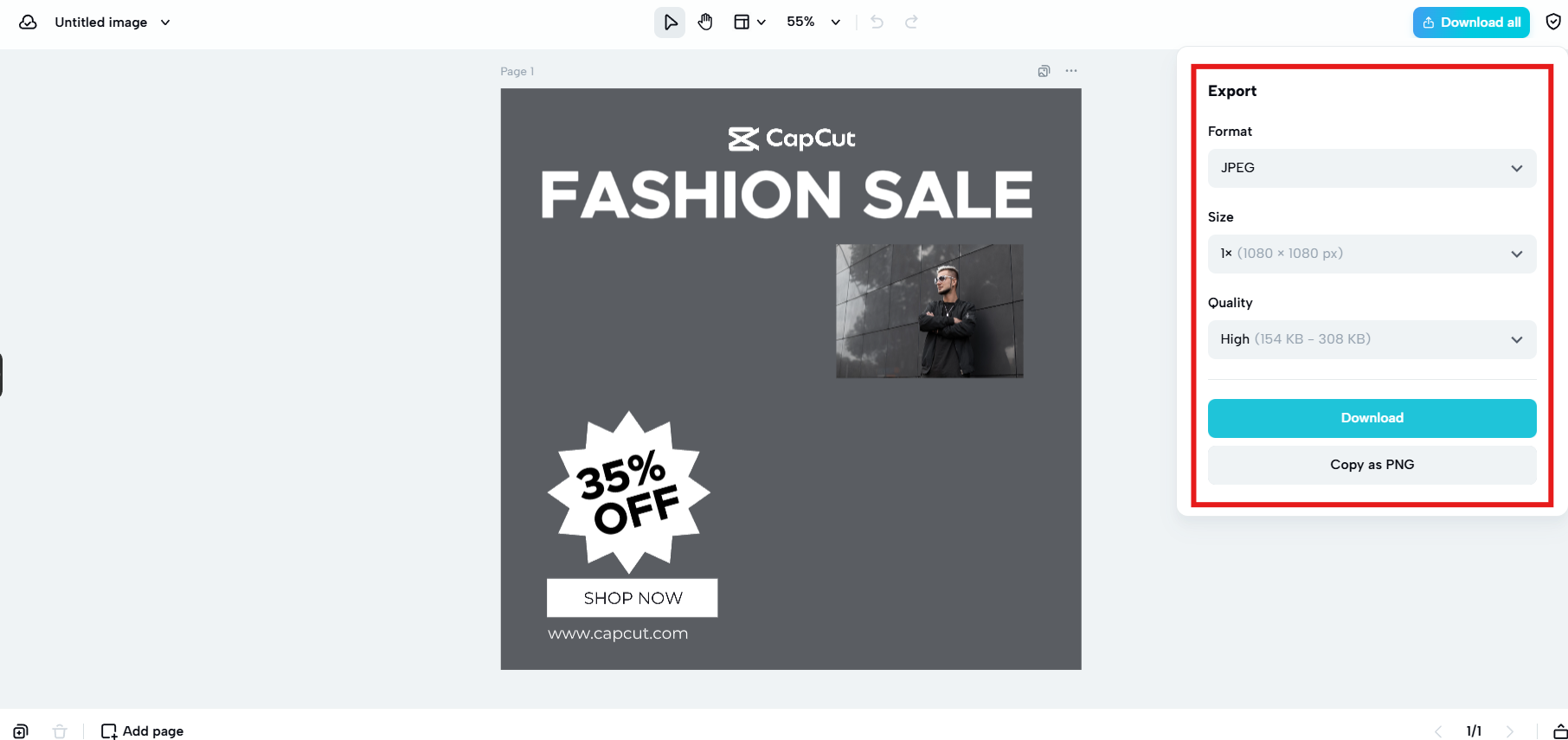Click the Size label
This screenshot has width=1568, height=740.
coord(1221,217)
